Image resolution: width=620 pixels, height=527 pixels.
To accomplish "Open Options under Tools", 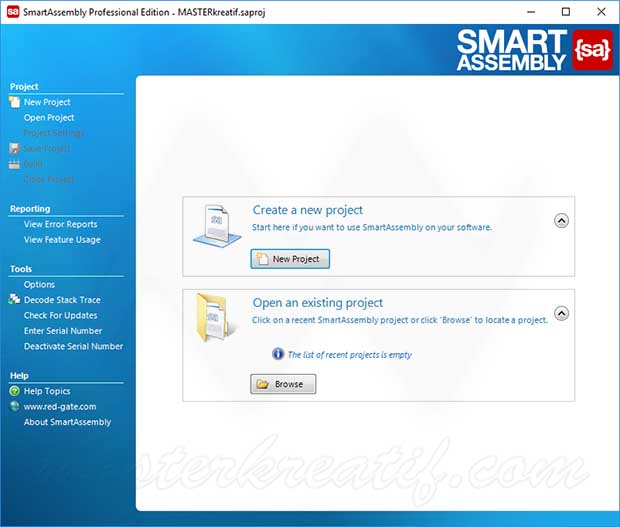I will (x=39, y=285).
